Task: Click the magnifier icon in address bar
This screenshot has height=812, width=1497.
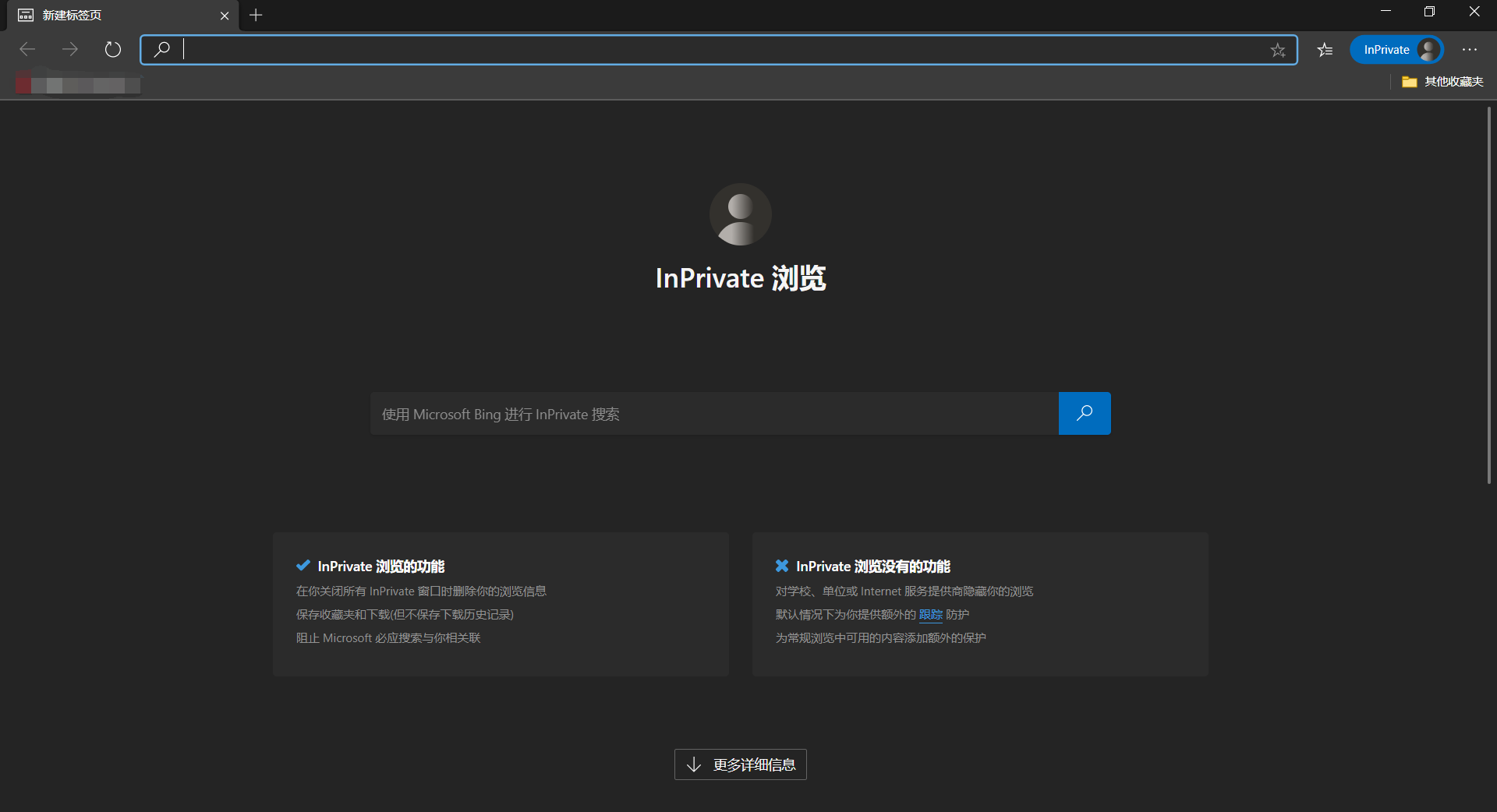Action: [161, 50]
